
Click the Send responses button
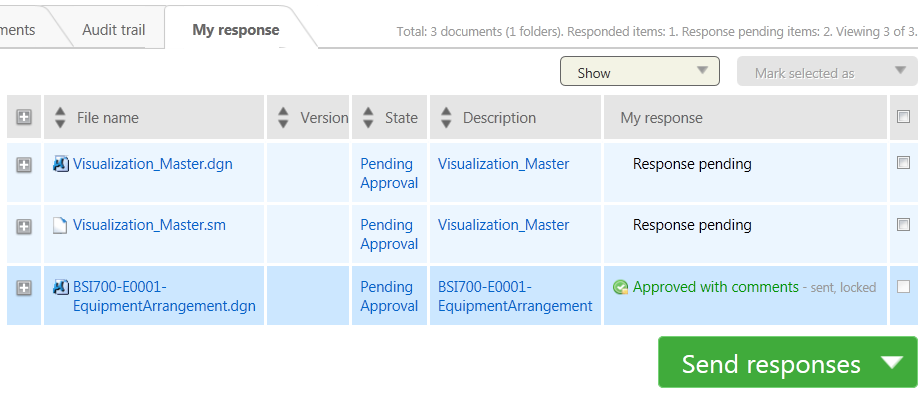coord(771,363)
